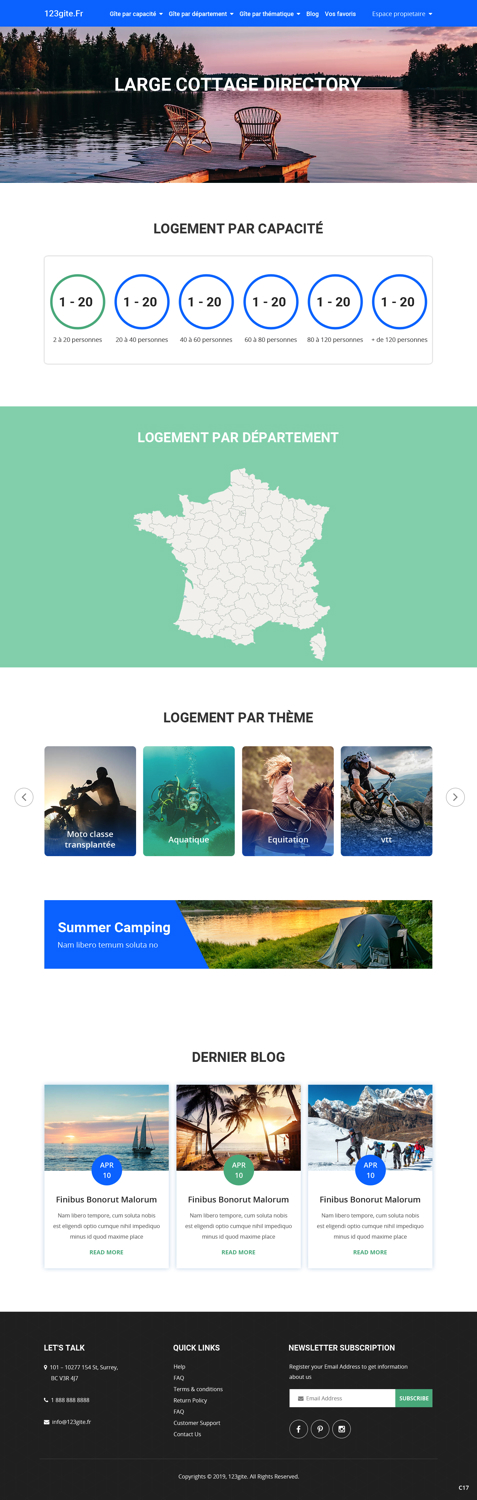Click Corsica on the France map
This screenshot has width=477, height=1500.
click(319, 645)
